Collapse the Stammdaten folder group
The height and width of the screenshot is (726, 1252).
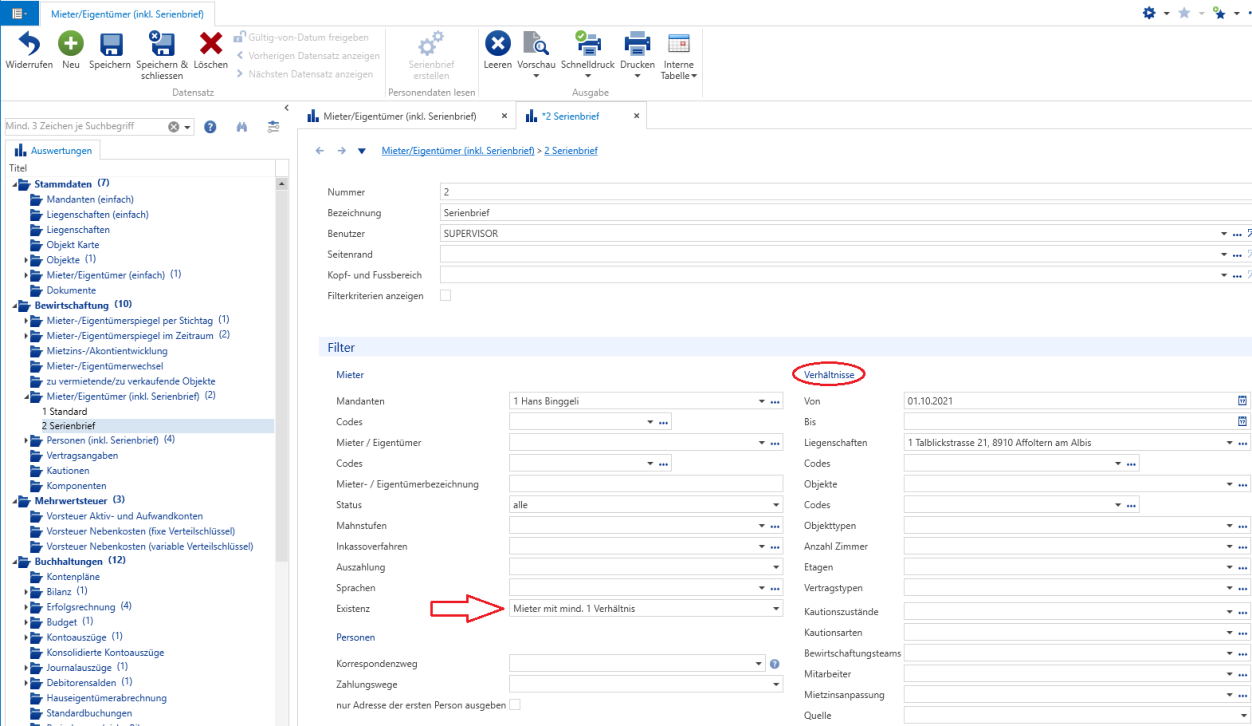click(x=14, y=184)
